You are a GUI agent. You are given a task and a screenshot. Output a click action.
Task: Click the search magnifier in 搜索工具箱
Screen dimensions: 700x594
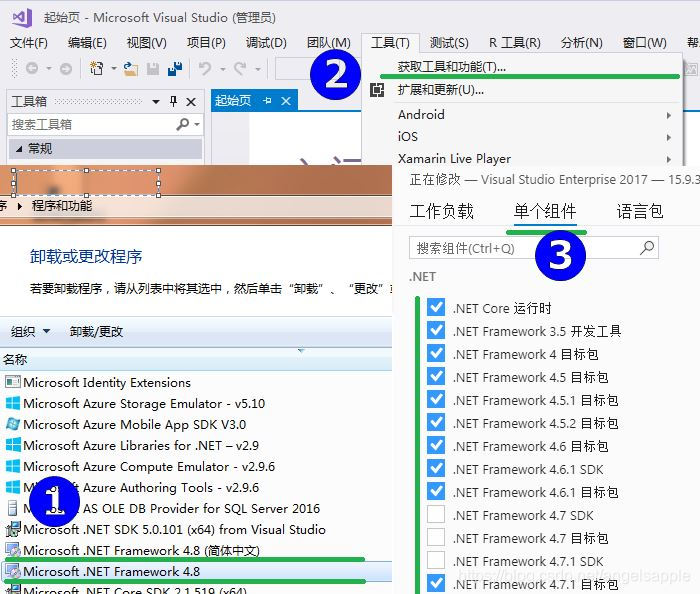click(183, 124)
